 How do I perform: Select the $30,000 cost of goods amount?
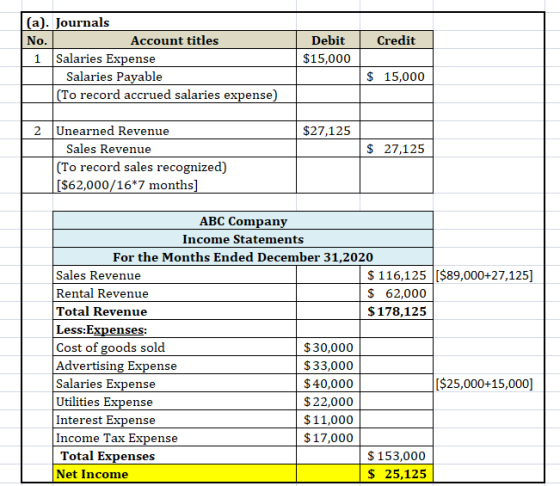coord(328,347)
